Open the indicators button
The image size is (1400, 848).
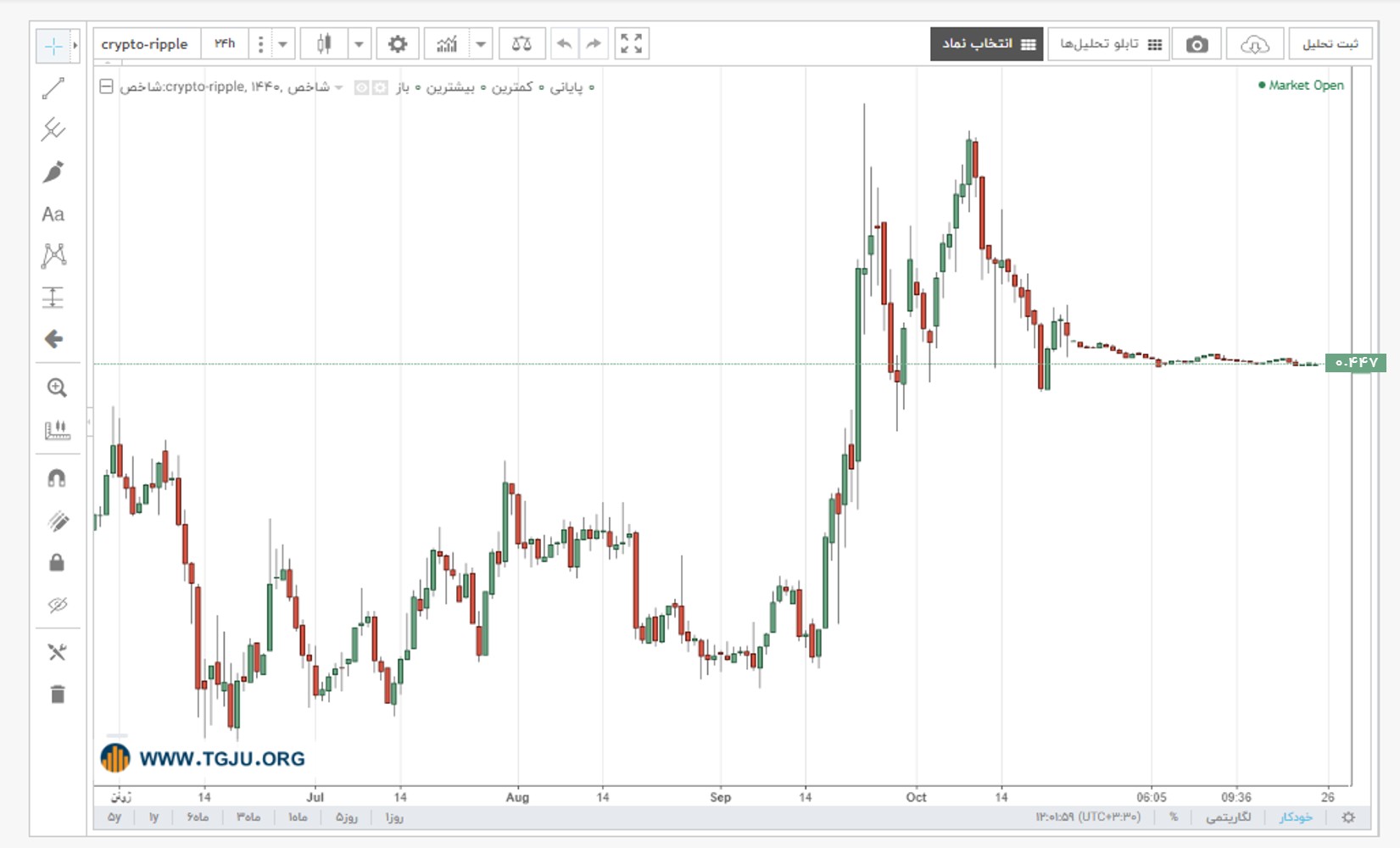(447, 44)
